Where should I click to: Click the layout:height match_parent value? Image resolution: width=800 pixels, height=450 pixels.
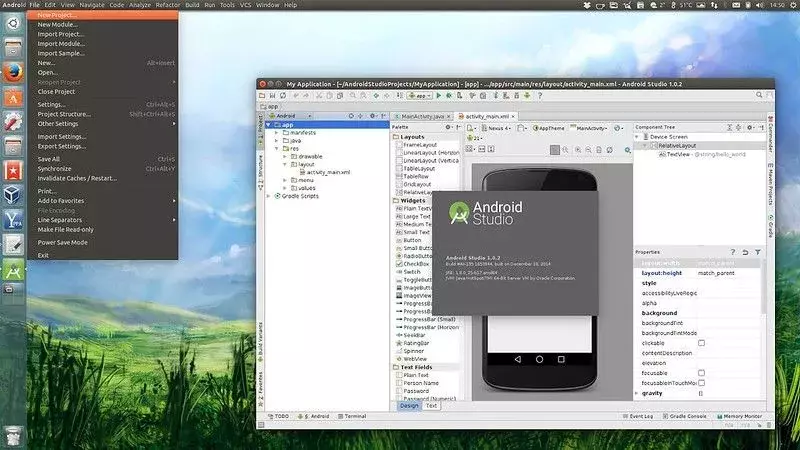pyautogui.click(x=716, y=273)
